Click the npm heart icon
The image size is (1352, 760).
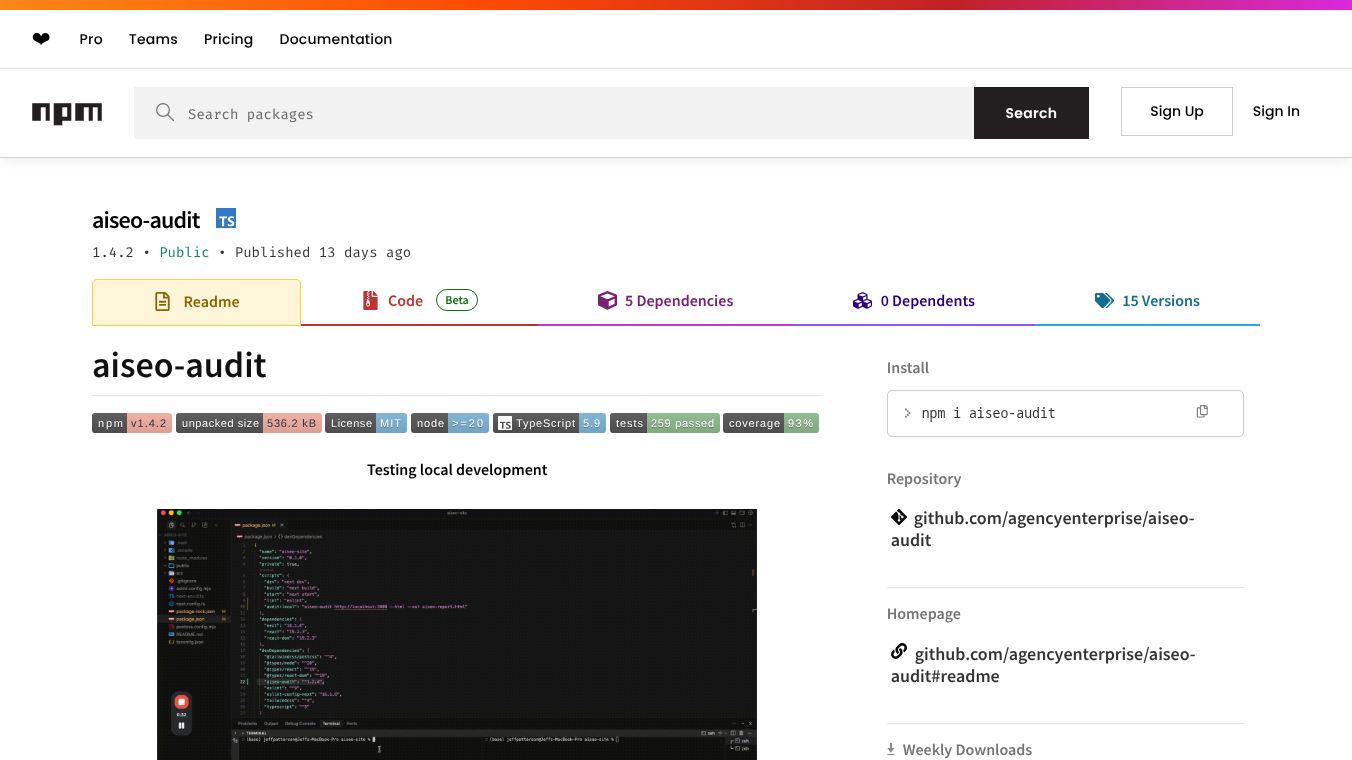point(41,39)
